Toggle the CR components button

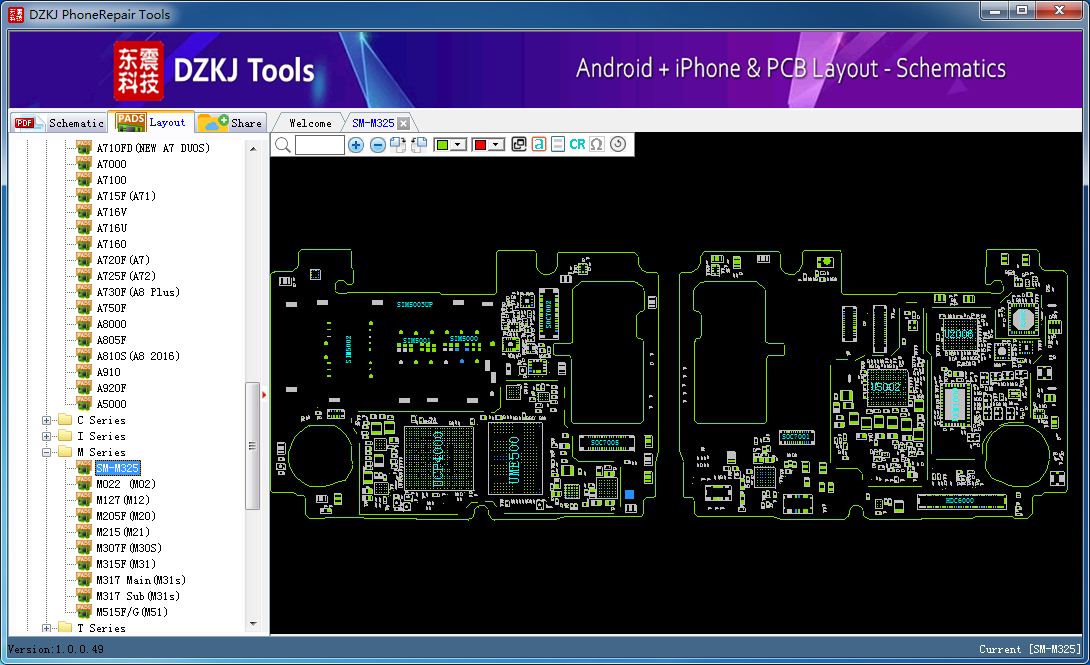(577, 145)
